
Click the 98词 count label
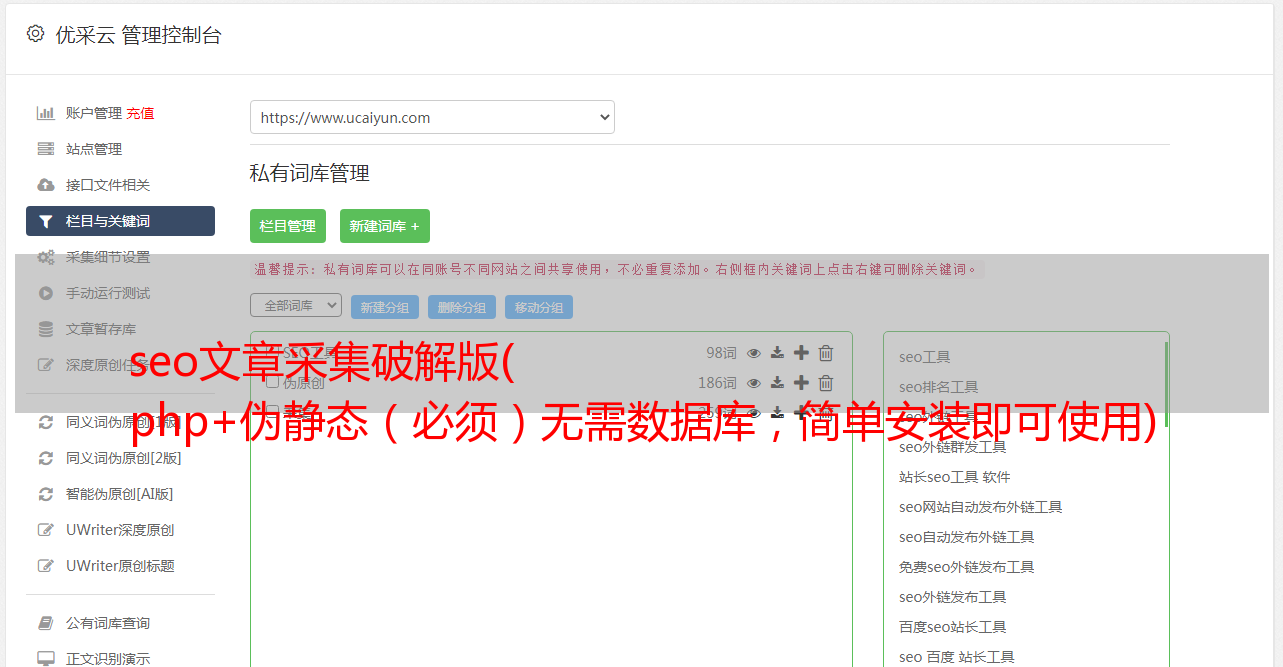tap(721, 353)
